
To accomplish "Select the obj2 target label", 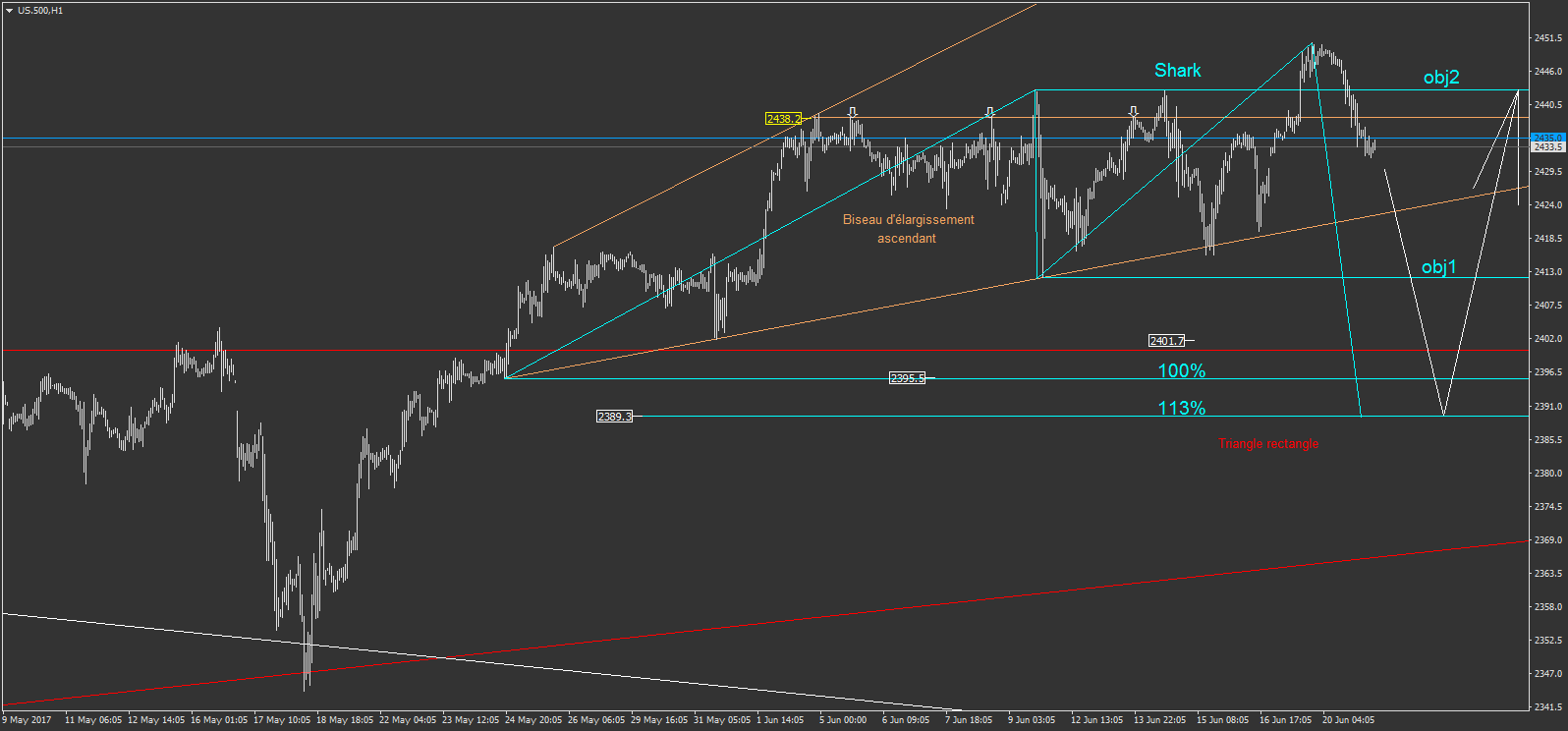I will pos(1441,77).
